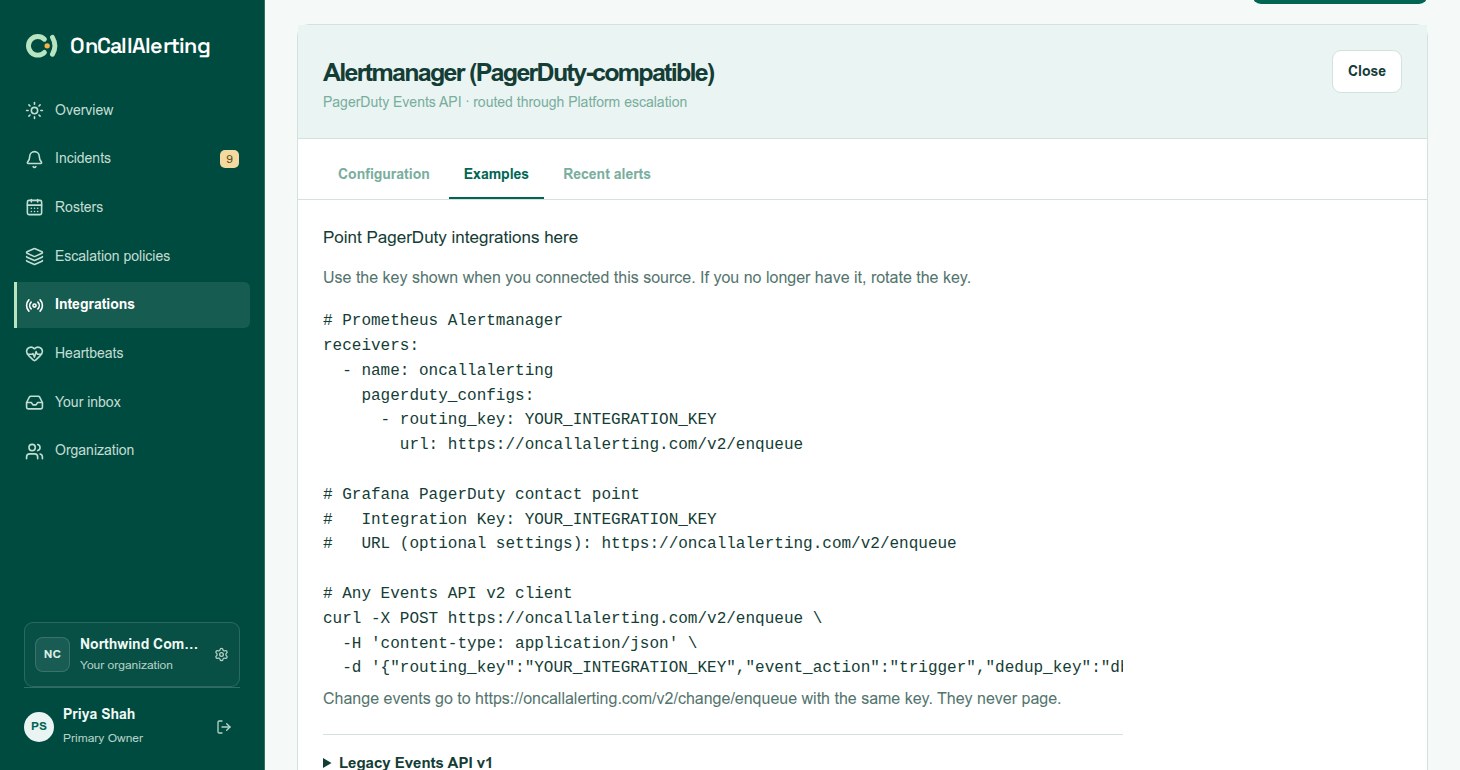1460x770 pixels.
Task: Click the 'Your organization' label
Action: click(x=126, y=665)
